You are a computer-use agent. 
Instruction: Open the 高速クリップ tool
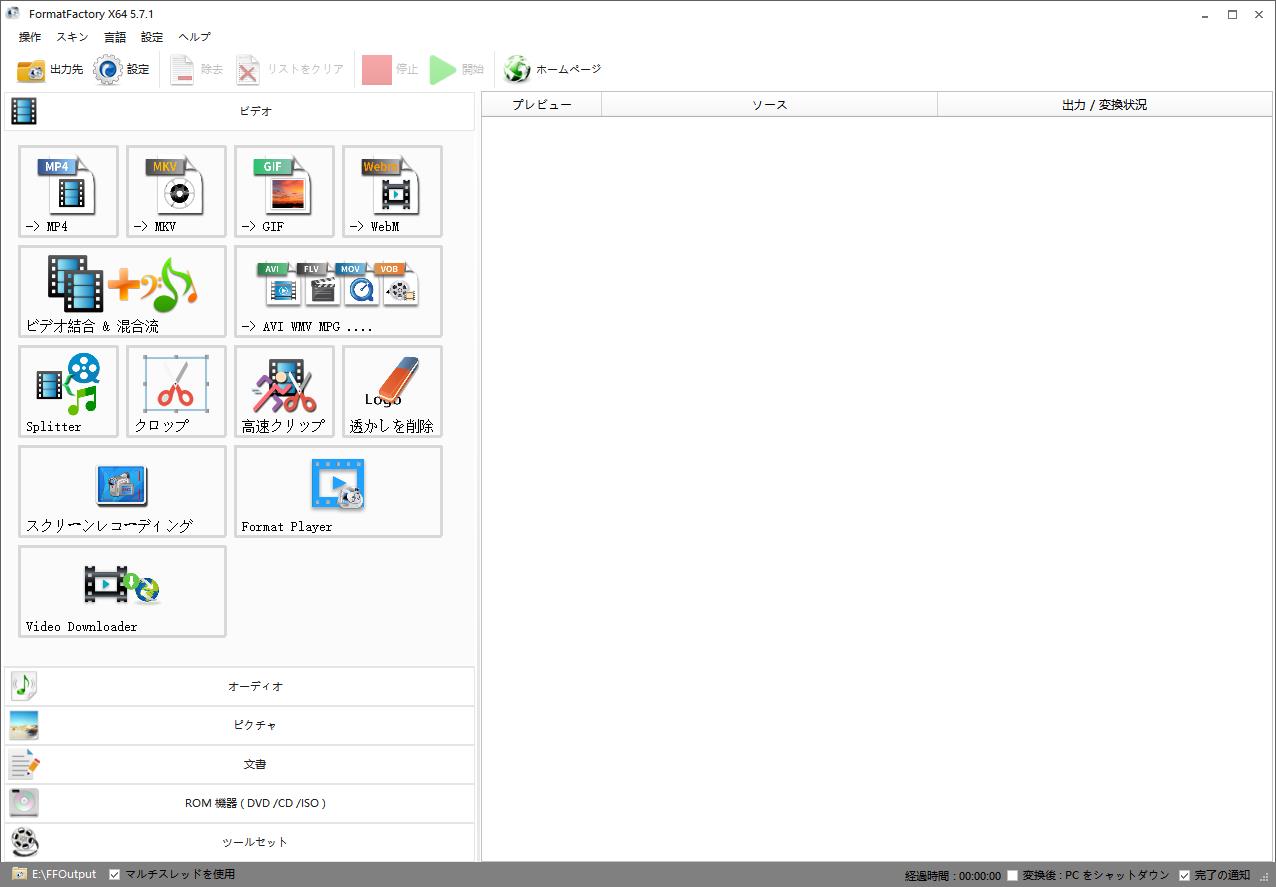pos(284,391)
